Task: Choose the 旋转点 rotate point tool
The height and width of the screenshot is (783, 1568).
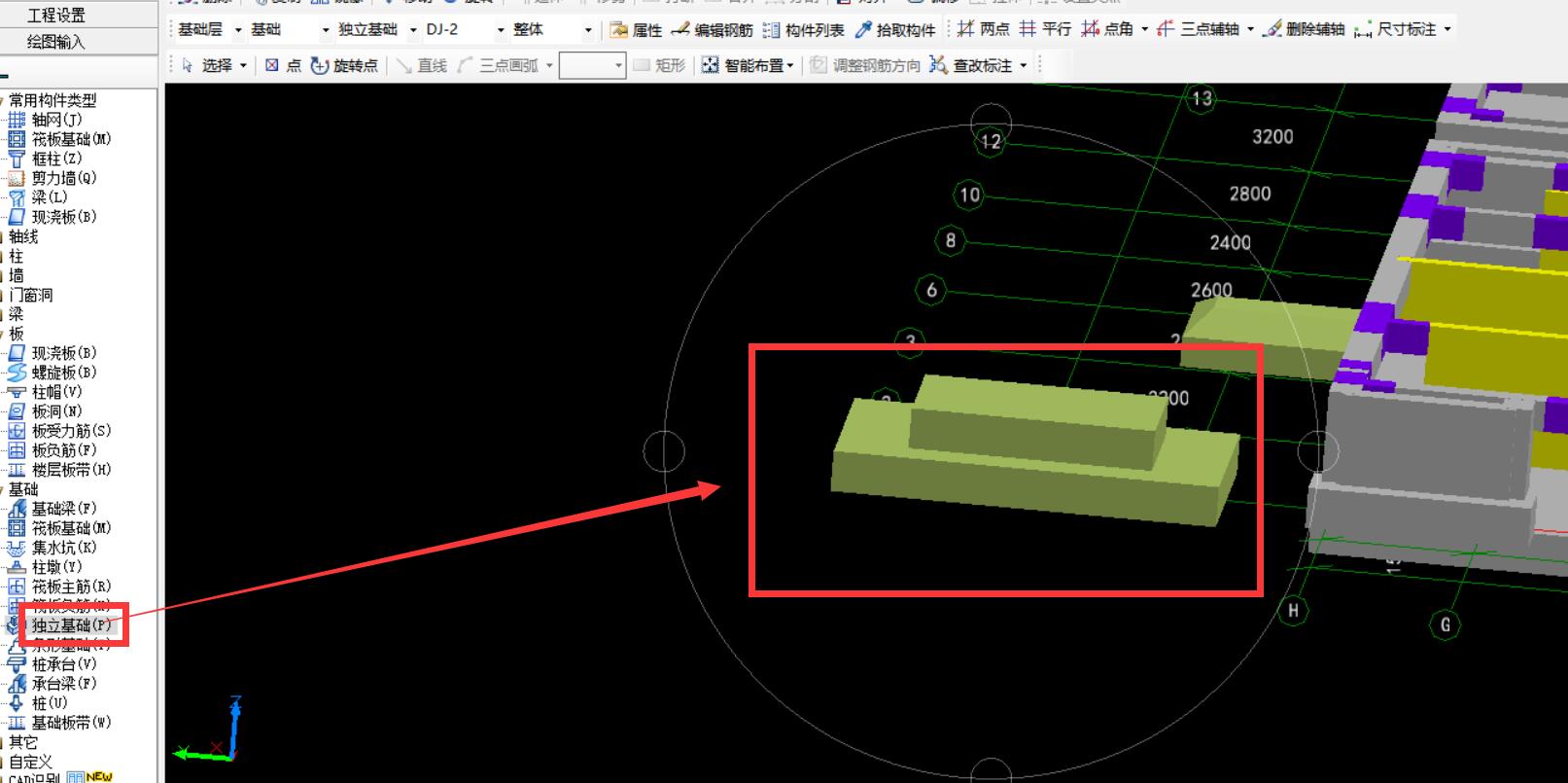Action: (x=344, y=65)
